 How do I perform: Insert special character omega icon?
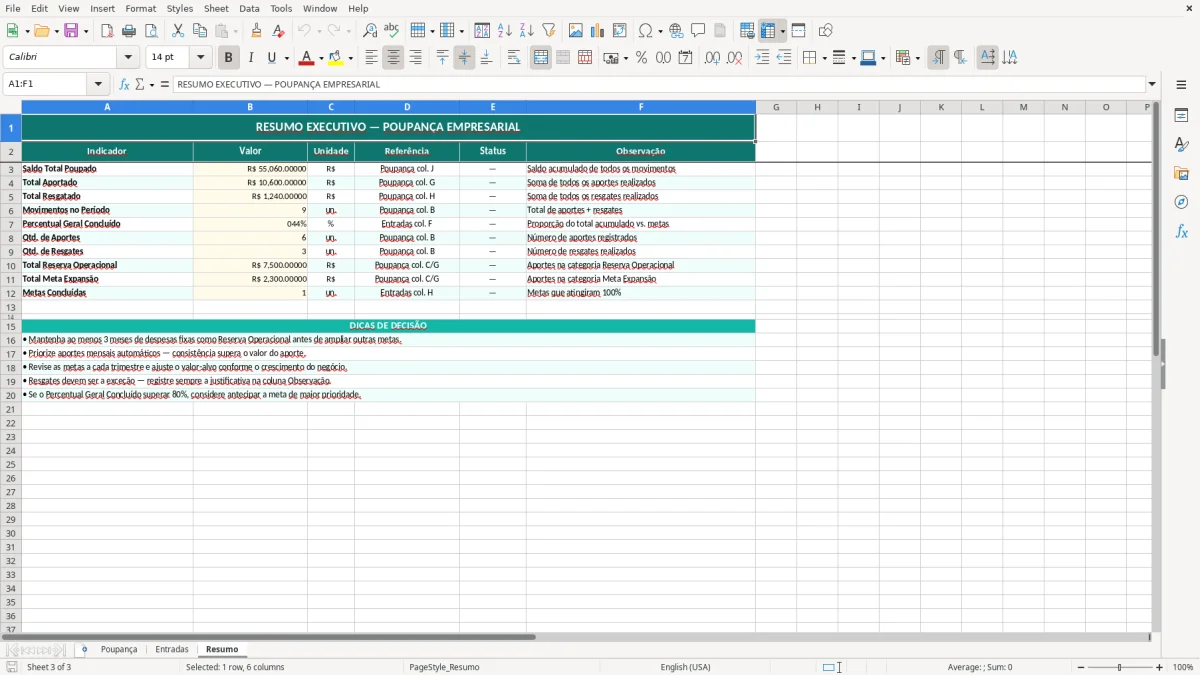pos(646,31)
